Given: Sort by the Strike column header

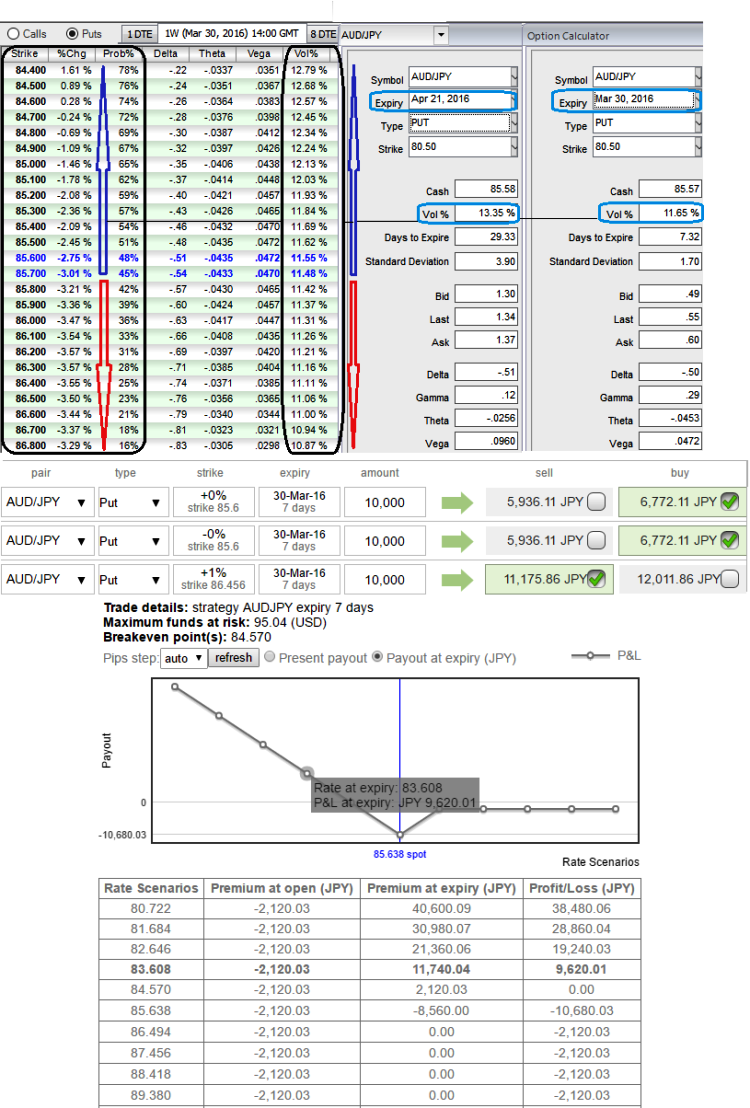Looking at the screenshot, I should tap(25, 54).
